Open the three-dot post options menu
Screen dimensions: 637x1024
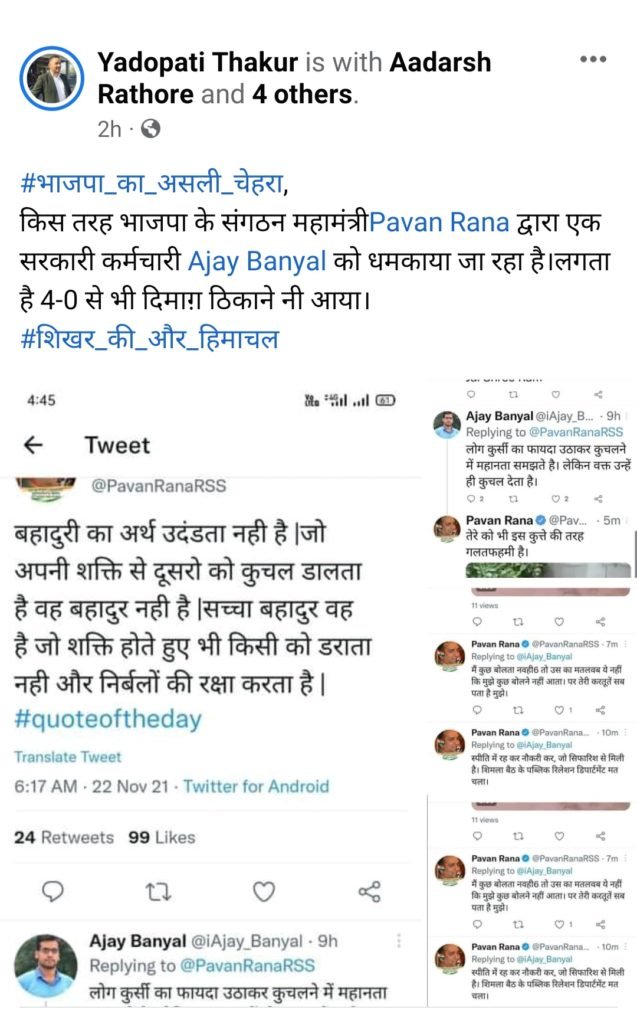click(593, 59)
